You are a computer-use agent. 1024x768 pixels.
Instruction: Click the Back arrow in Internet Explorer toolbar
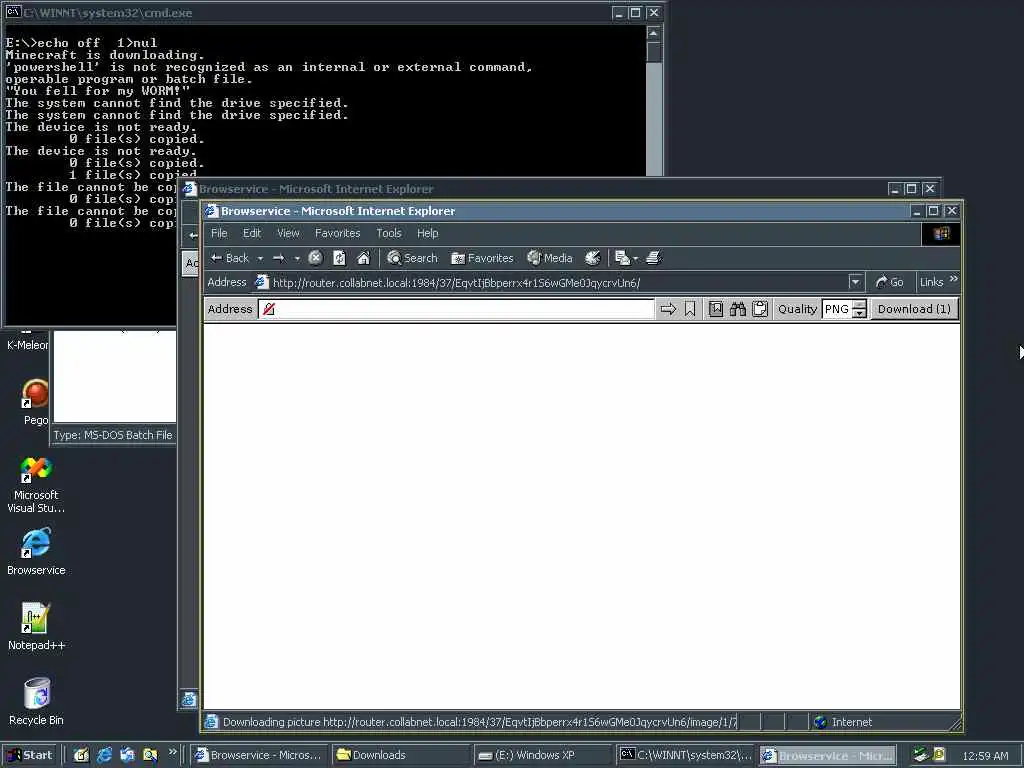click(230, 258)
